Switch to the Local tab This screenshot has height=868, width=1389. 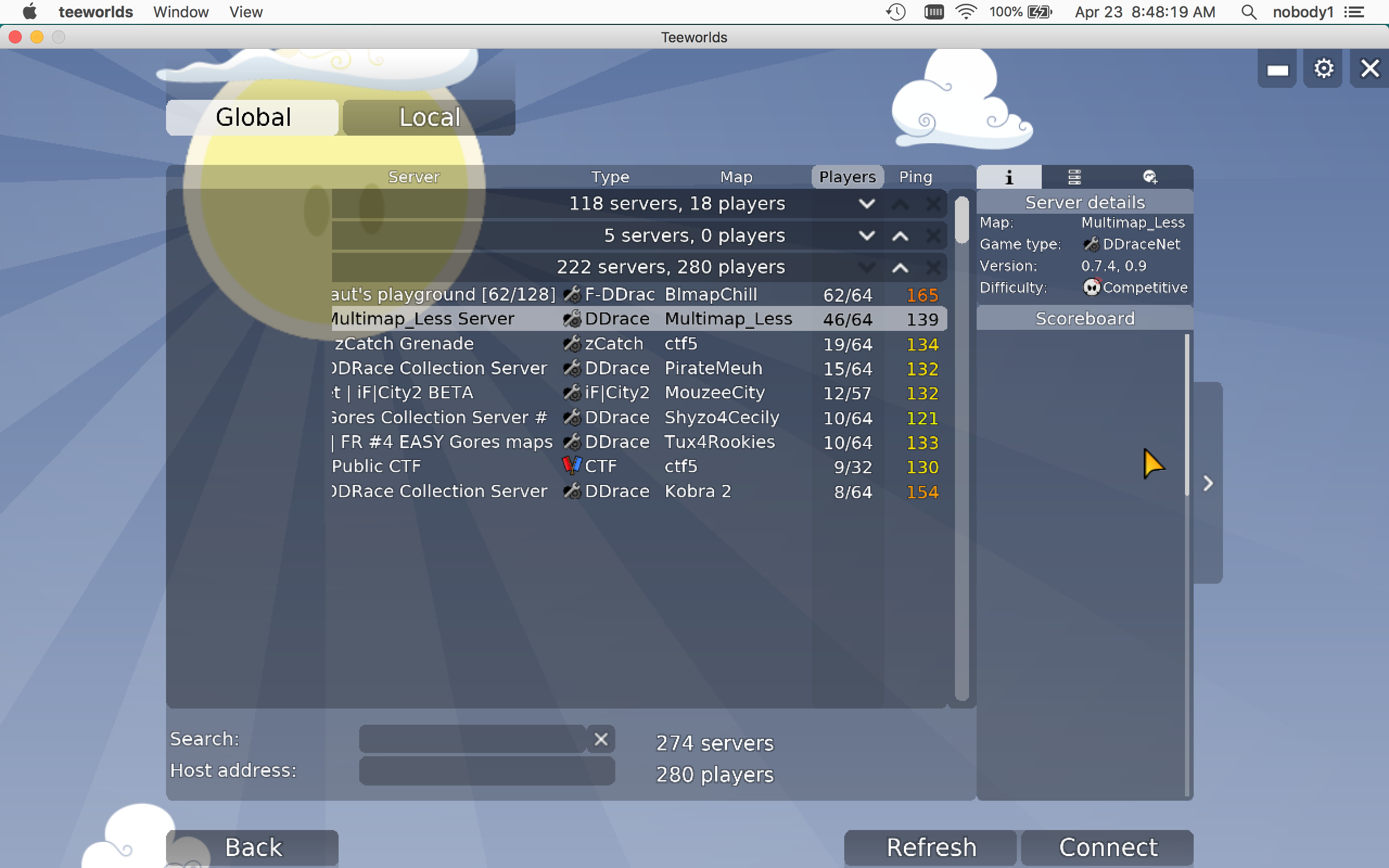click(429, 117)
